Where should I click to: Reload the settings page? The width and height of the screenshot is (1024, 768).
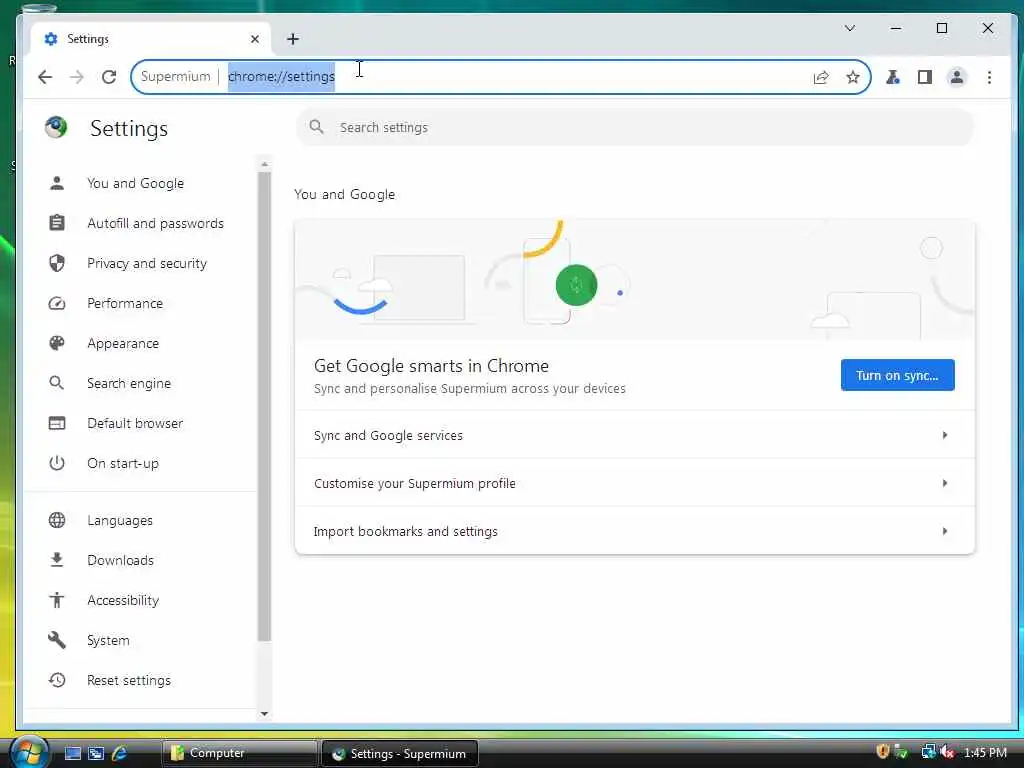pos(109,77)
